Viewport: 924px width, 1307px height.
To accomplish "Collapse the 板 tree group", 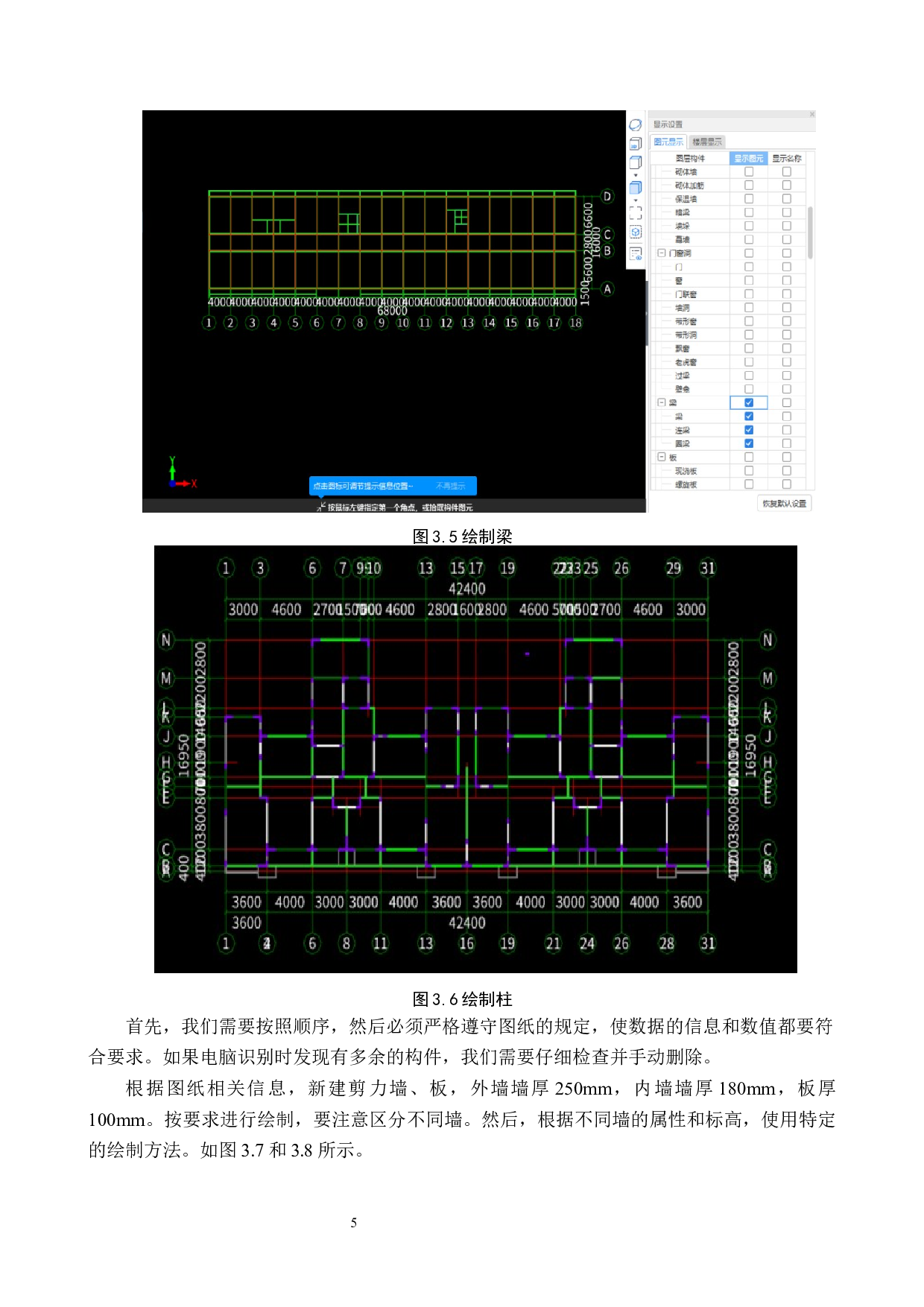I will [x=661, y=457].
